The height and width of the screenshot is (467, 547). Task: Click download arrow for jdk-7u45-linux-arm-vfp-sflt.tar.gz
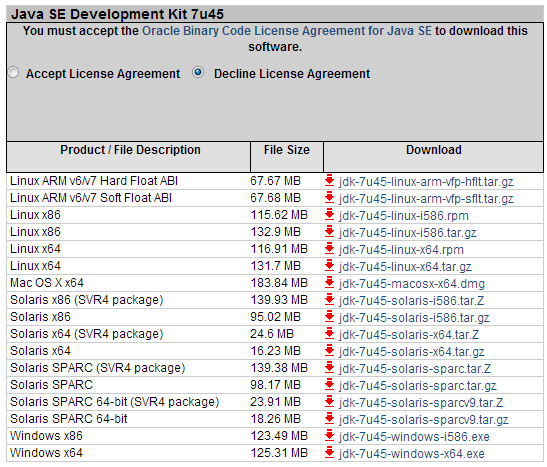[329, 198]
